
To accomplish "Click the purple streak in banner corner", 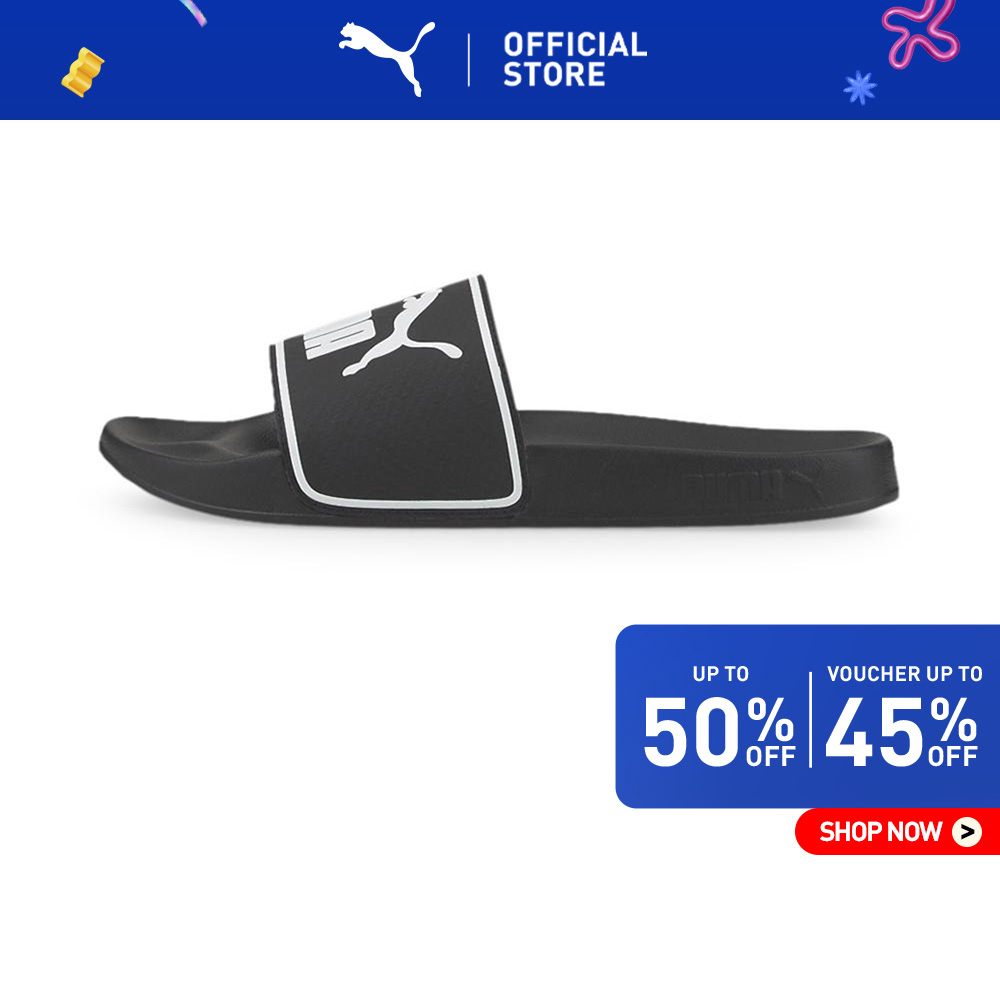I will tap(192, 12).
